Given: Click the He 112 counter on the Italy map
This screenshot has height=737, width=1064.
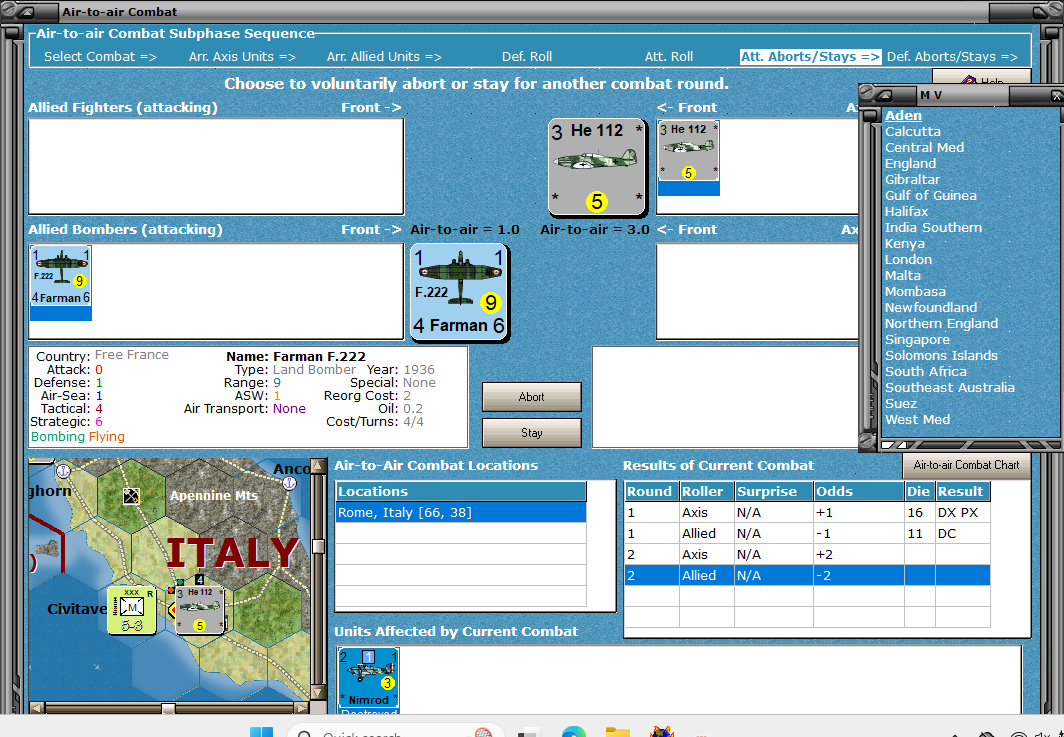Looking at the screenshot, I should coord(200,610).
